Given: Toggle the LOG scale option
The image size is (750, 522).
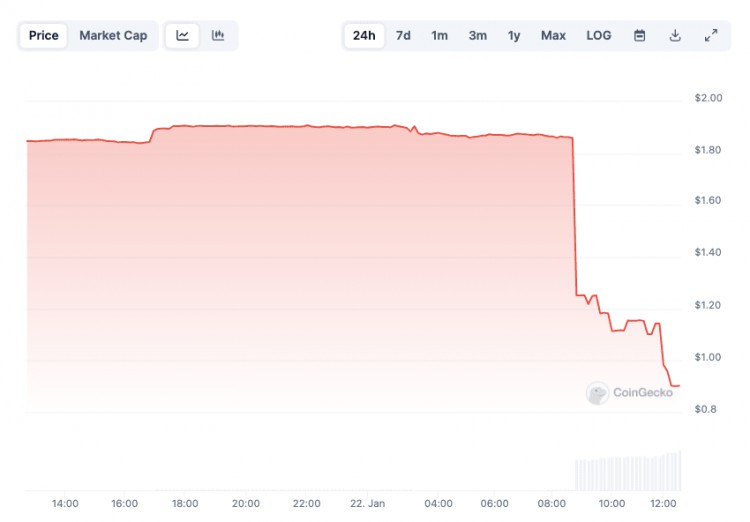Looking at the screenshot, I should click(599, 35).
